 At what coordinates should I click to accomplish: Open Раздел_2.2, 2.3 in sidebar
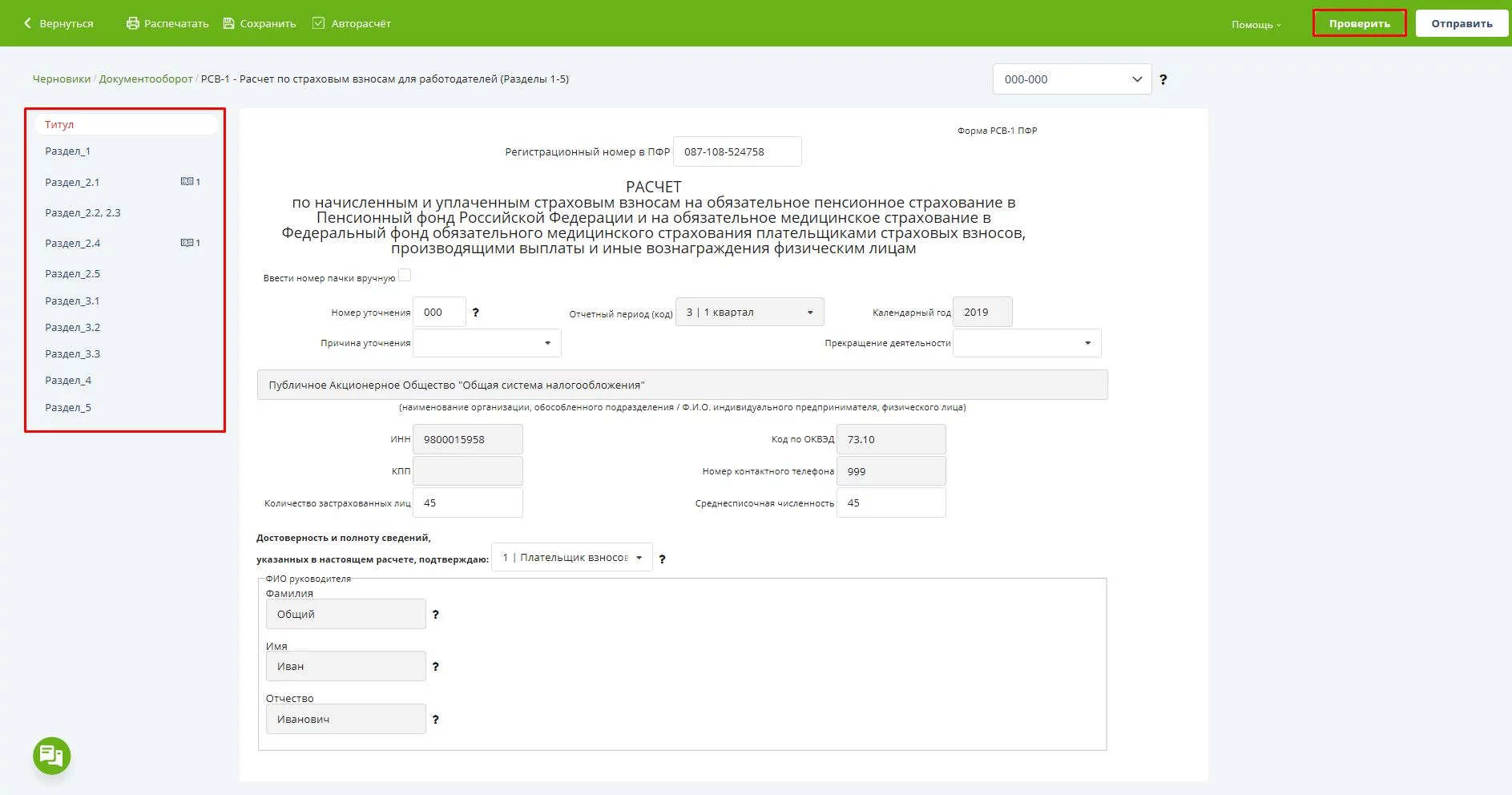click(83, 212)
